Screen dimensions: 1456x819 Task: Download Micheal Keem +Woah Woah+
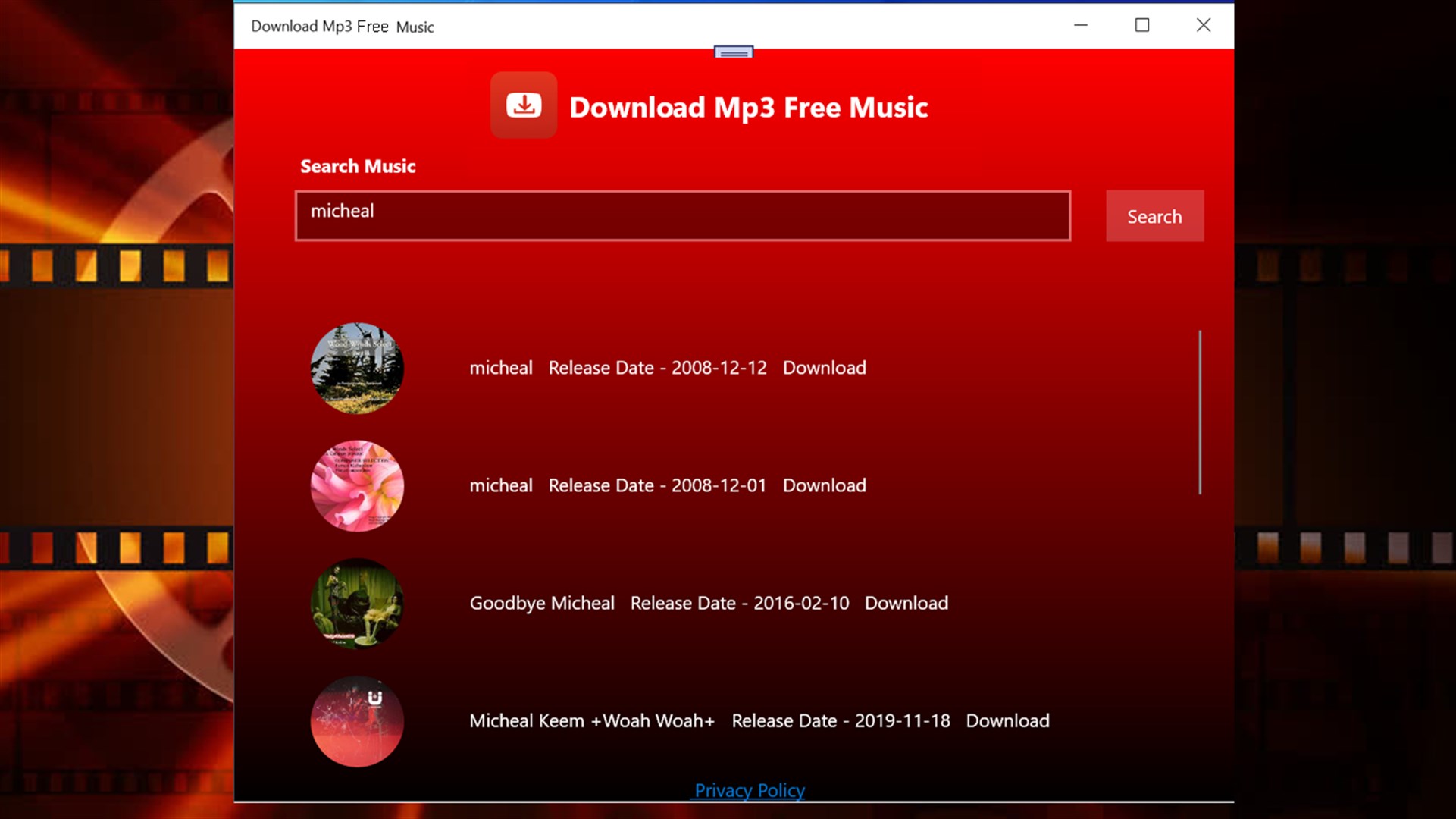1008,721
